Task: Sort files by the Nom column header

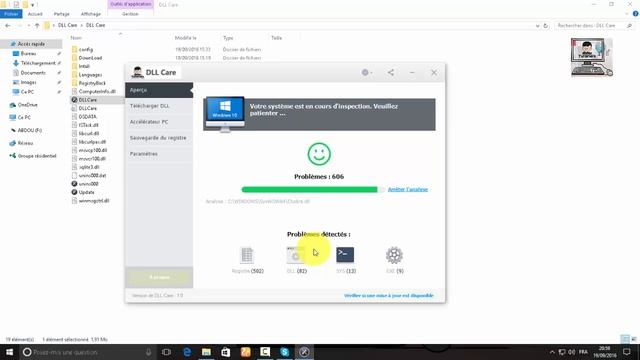Action: (76, 38)
